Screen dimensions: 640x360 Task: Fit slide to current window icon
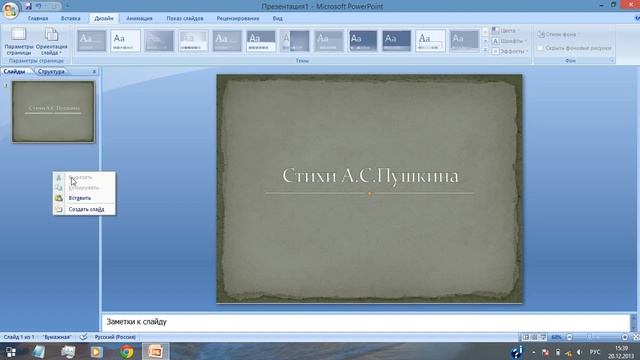pyautogui.click(x=636, y=337)
